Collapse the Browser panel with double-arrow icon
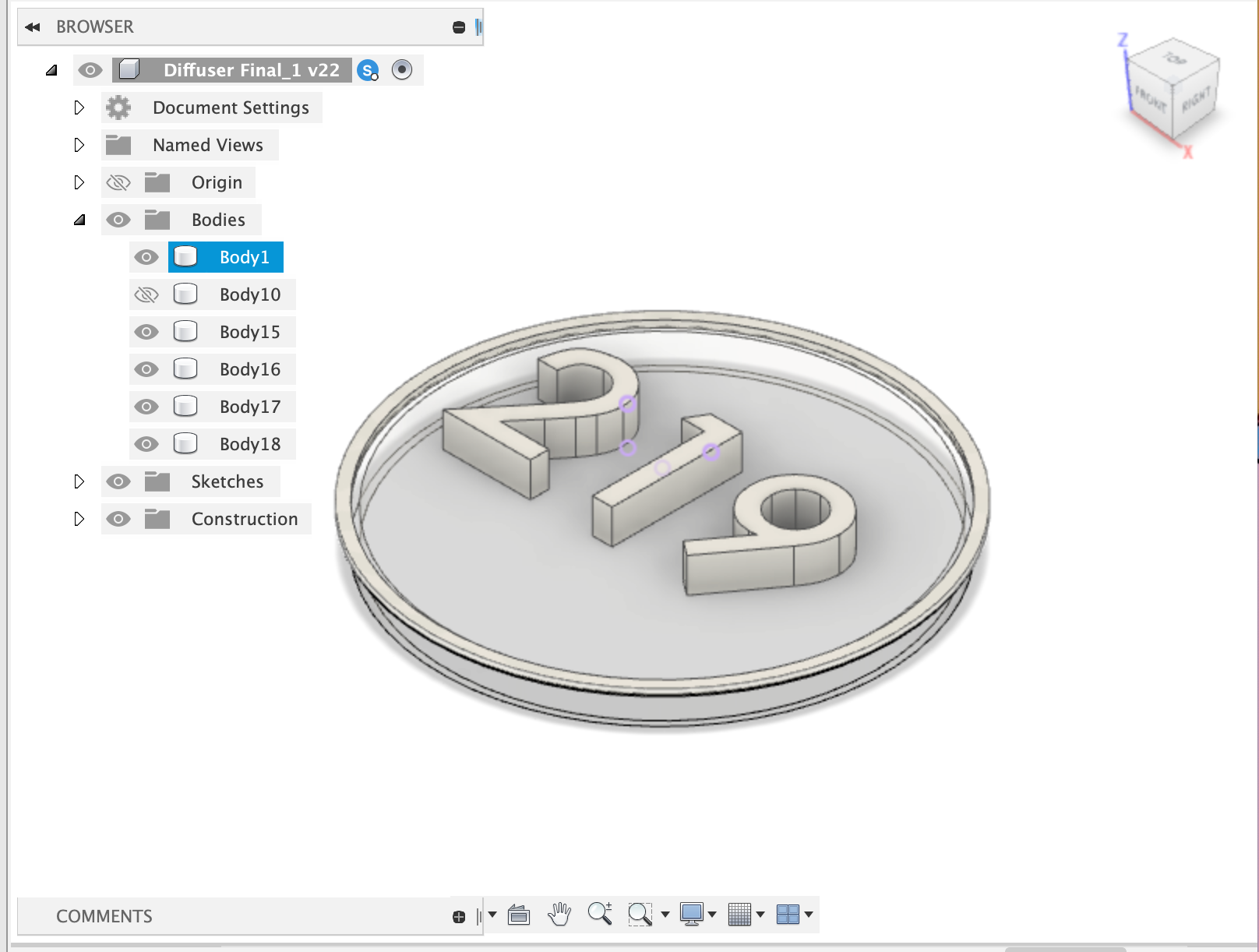 (x=33, y=27)
